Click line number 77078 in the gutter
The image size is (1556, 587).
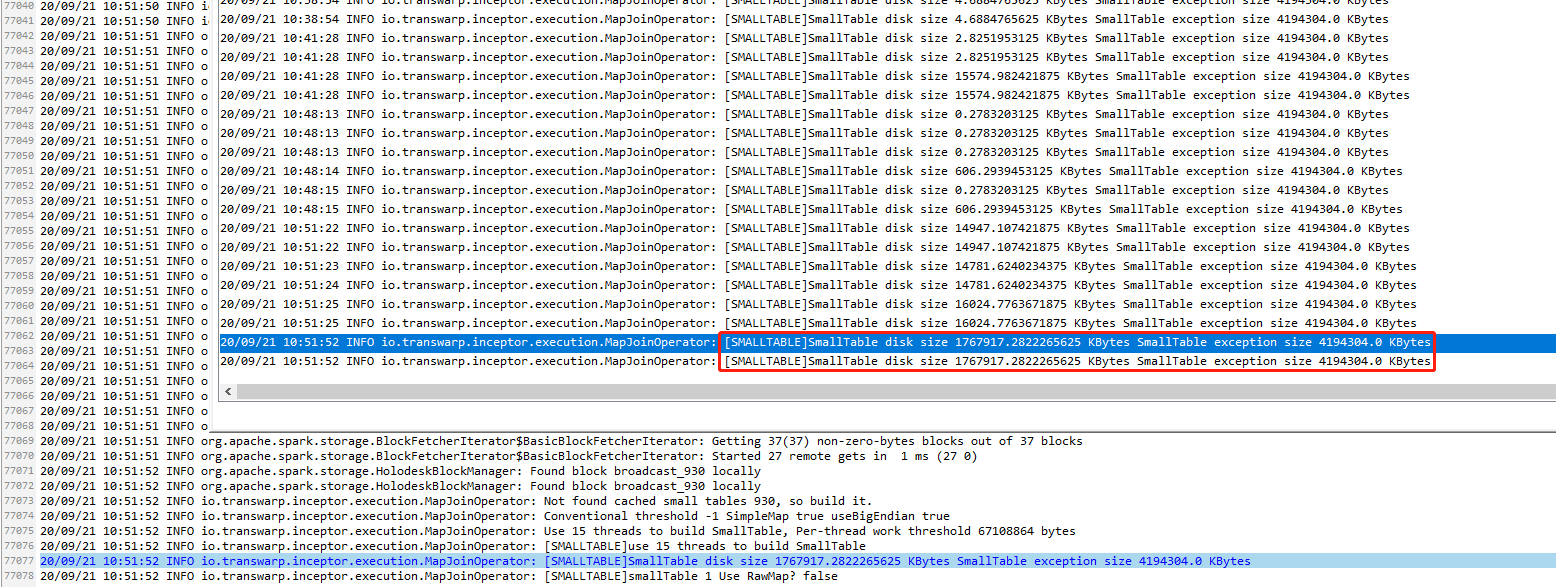19,576
